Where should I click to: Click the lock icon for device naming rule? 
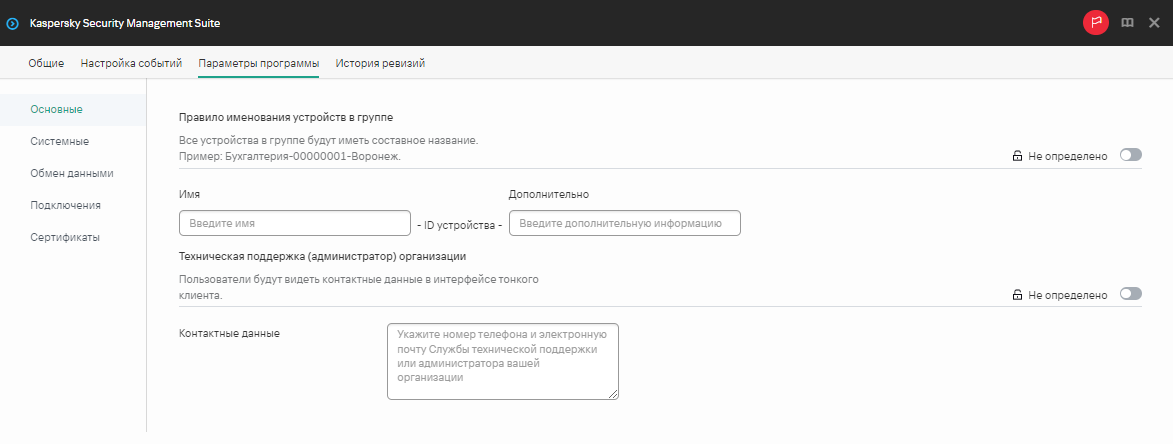1017,156
